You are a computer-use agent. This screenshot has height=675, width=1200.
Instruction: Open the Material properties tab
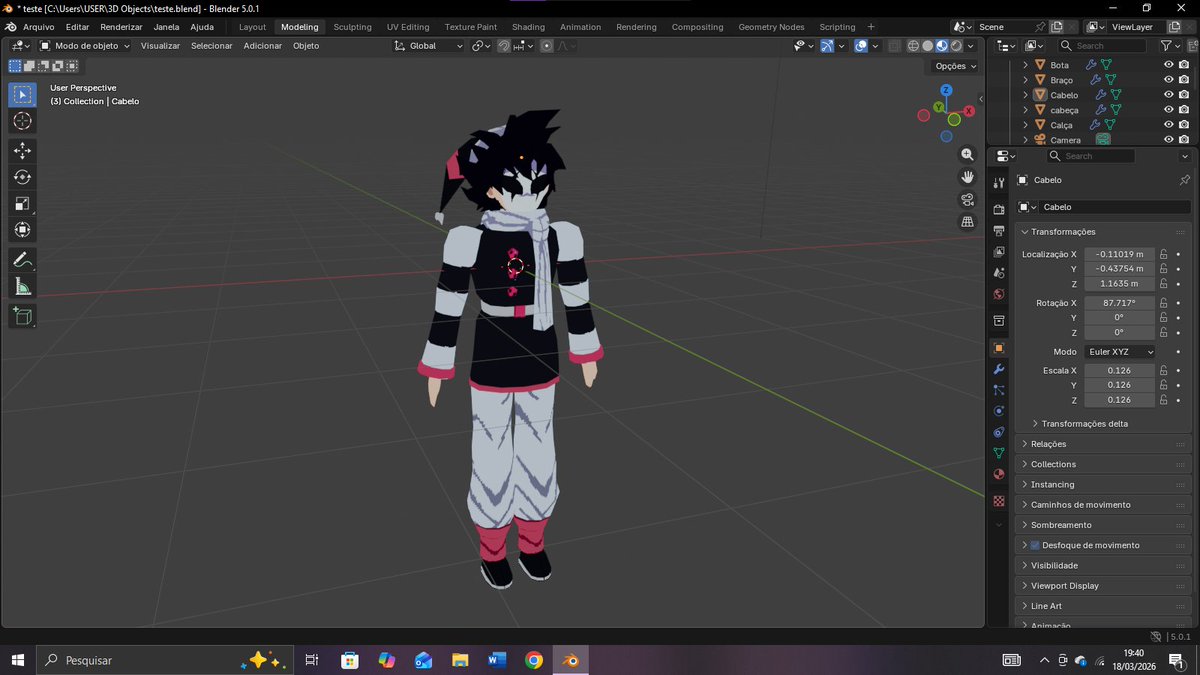998,474
